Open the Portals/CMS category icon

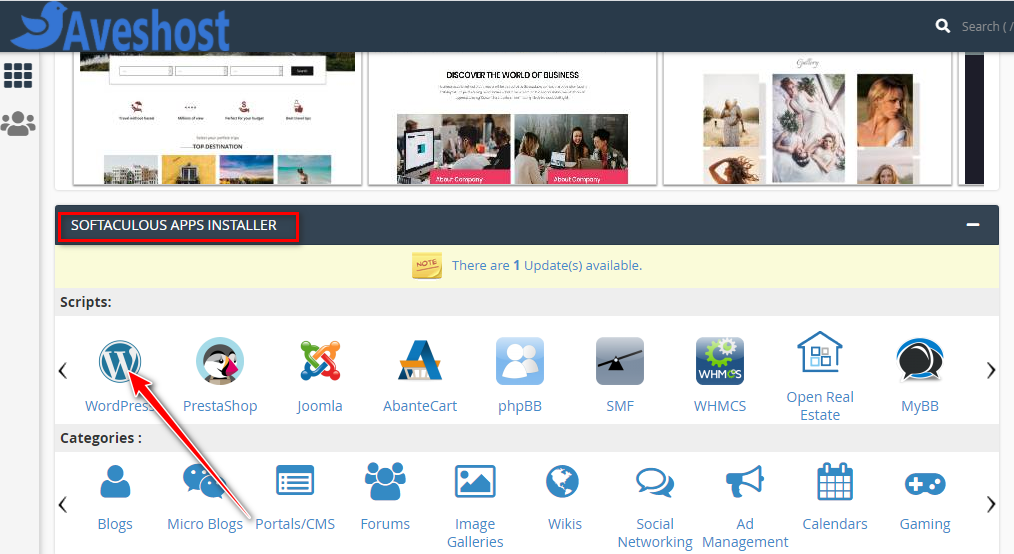pos(295,482)
